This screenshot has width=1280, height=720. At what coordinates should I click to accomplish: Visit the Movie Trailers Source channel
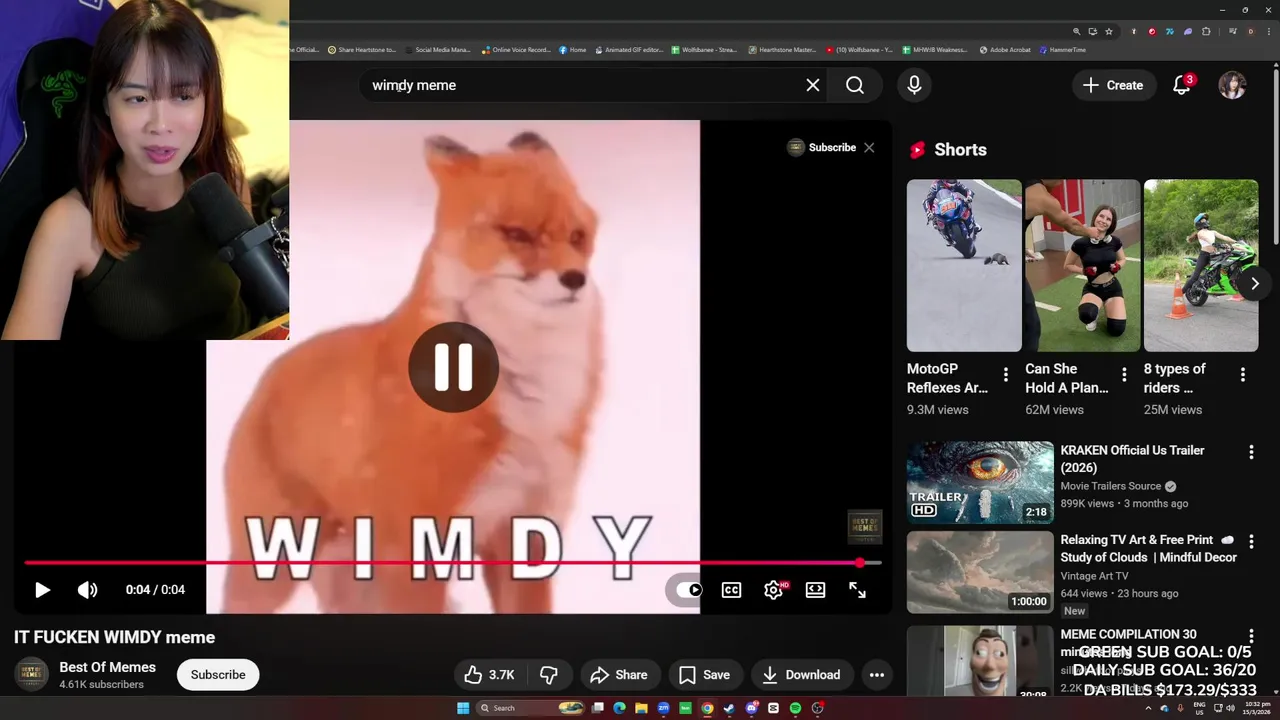coord(1110,486)
